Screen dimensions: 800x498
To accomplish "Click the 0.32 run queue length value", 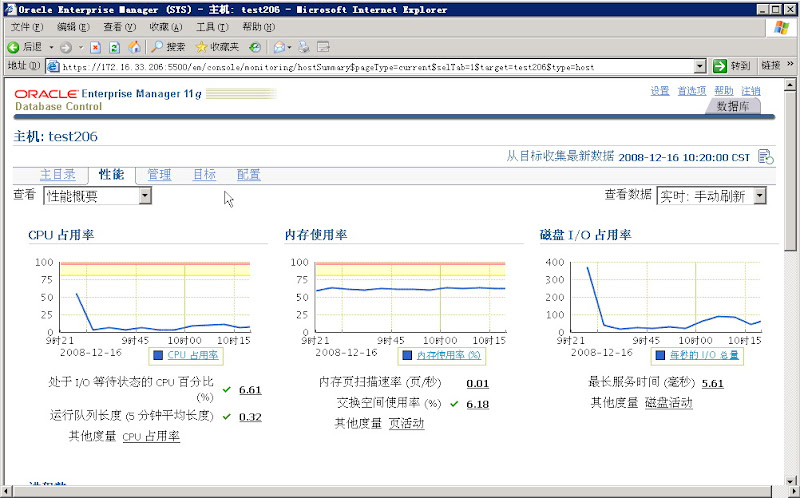I will [250, 417].
